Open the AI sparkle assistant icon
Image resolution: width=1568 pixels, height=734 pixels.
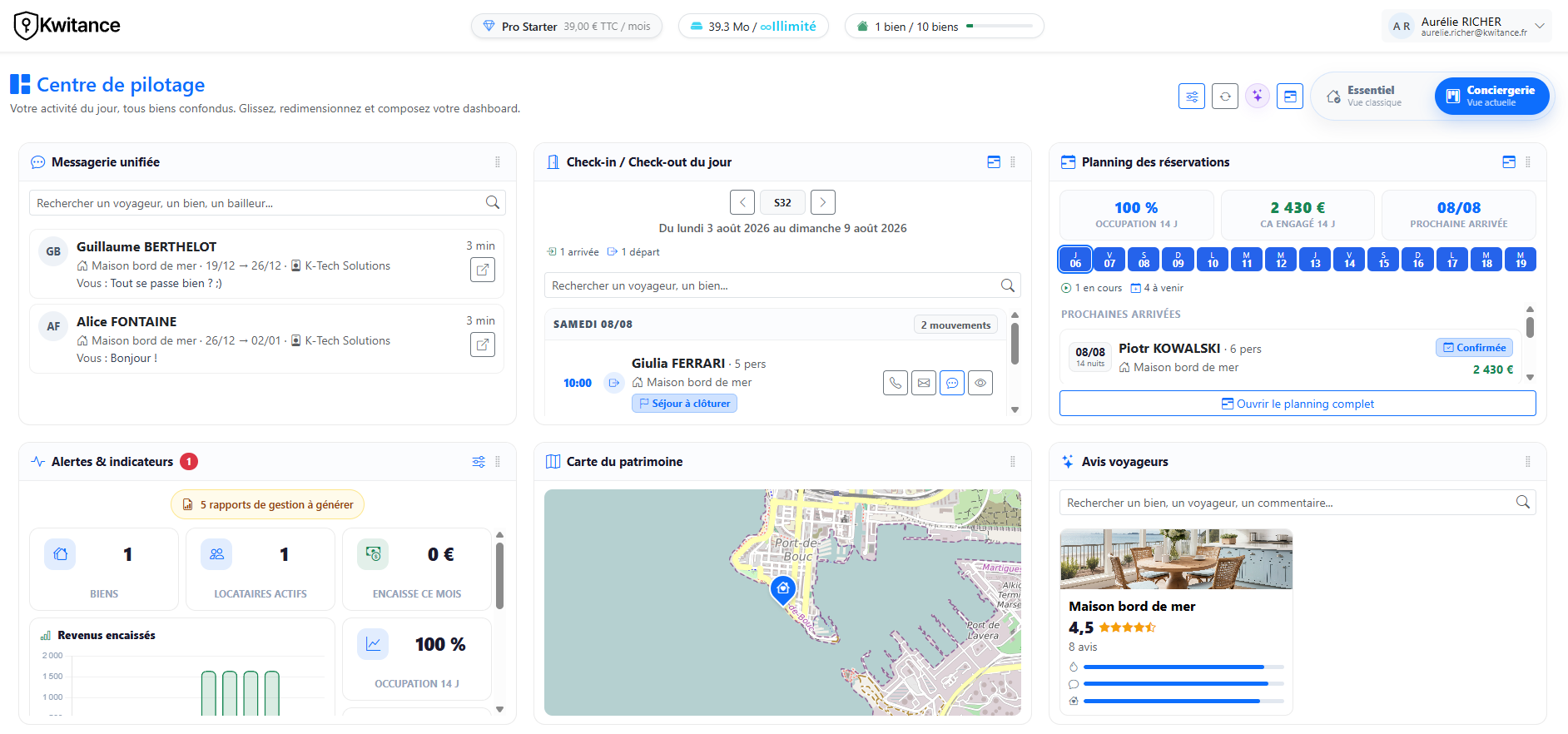[x=1258, y=97]
